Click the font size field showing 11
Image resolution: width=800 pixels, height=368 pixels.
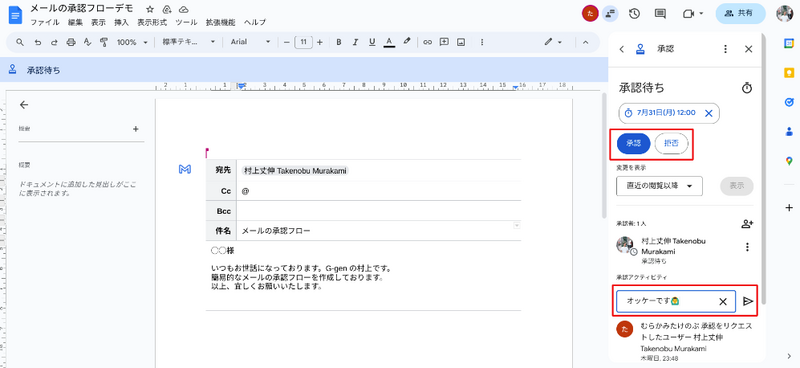[303, 42]
